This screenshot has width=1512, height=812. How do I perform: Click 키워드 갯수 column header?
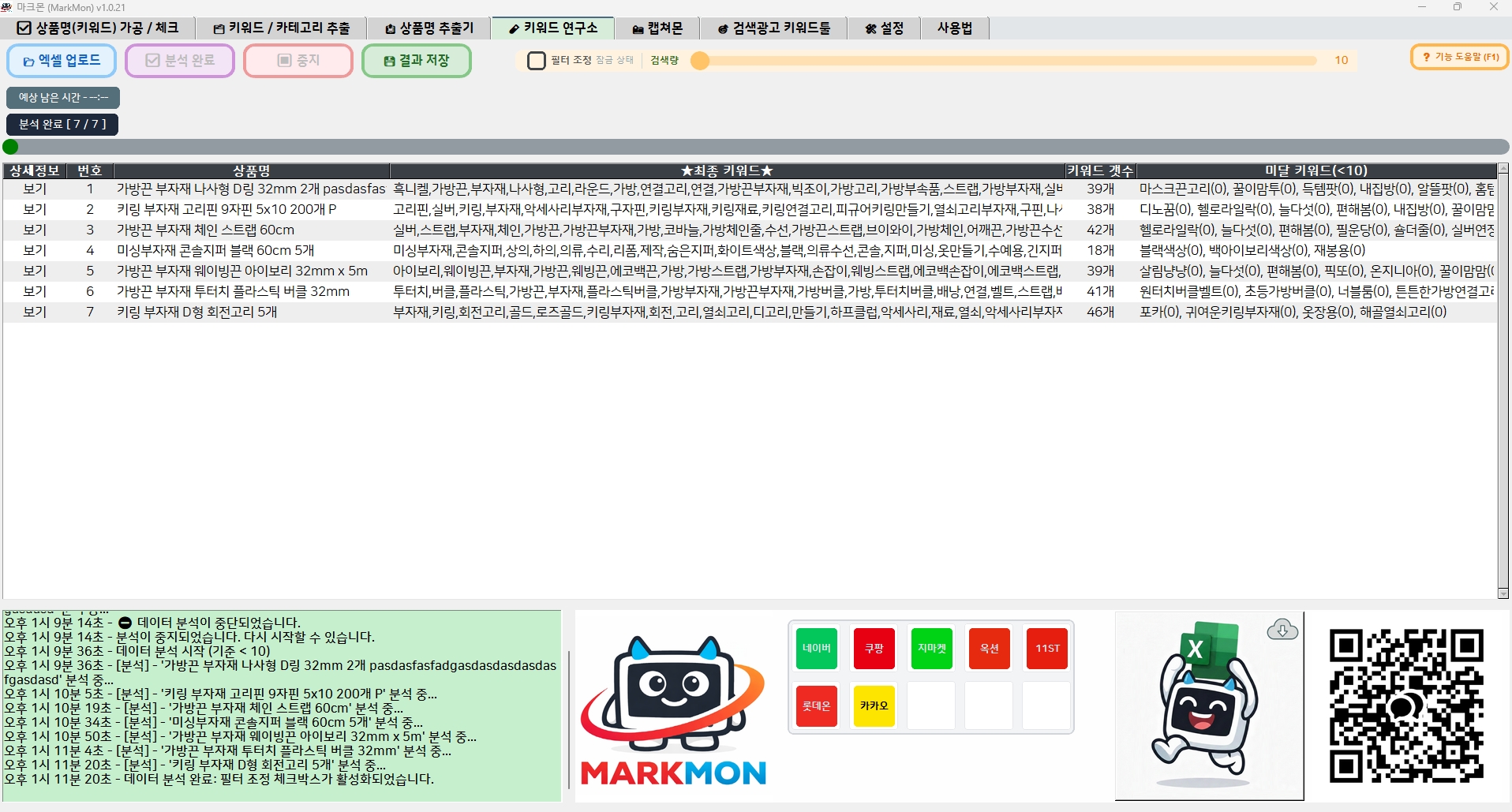point(1100,170)
